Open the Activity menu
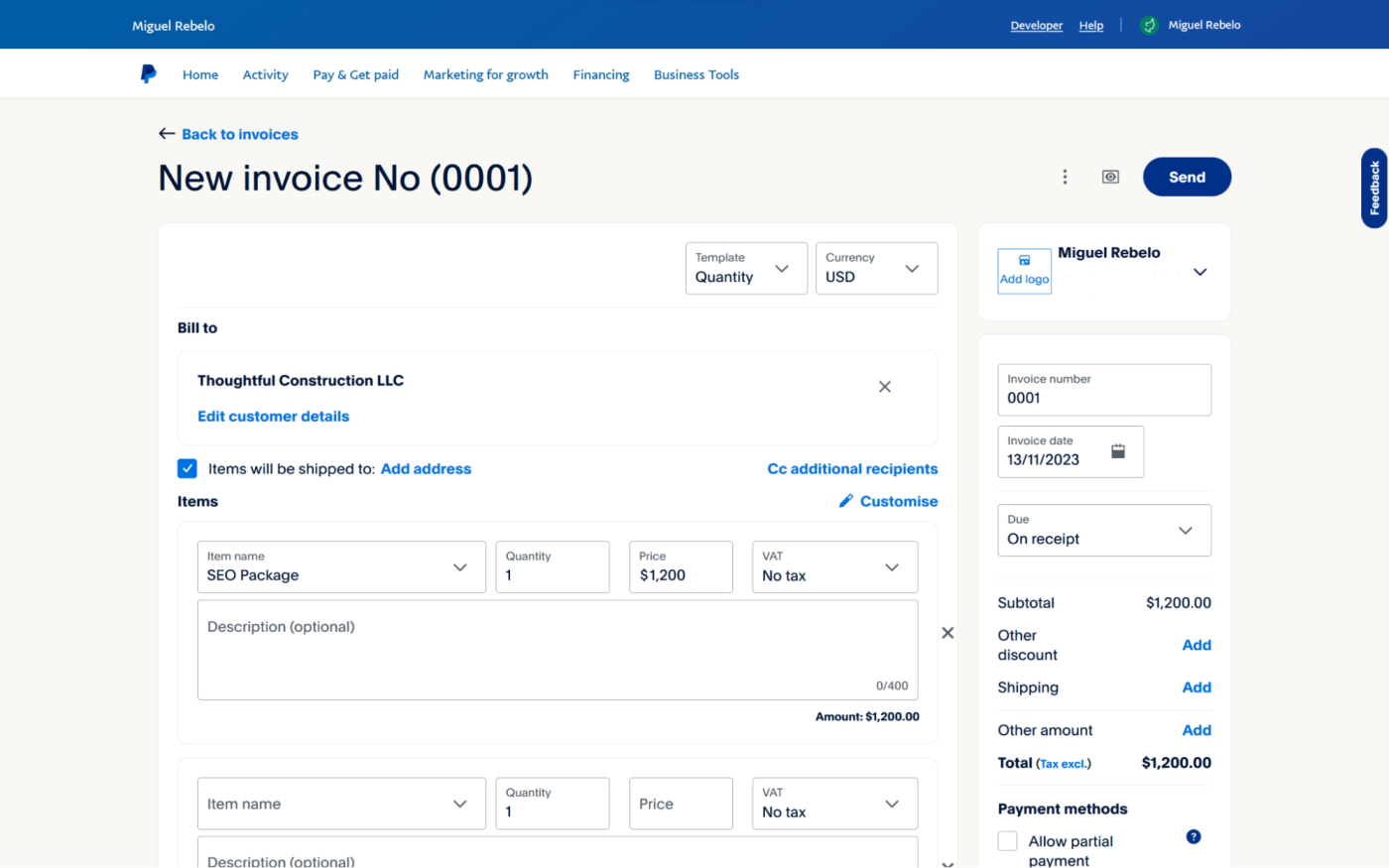The image size is (1389, 868). tap(265, 74)
